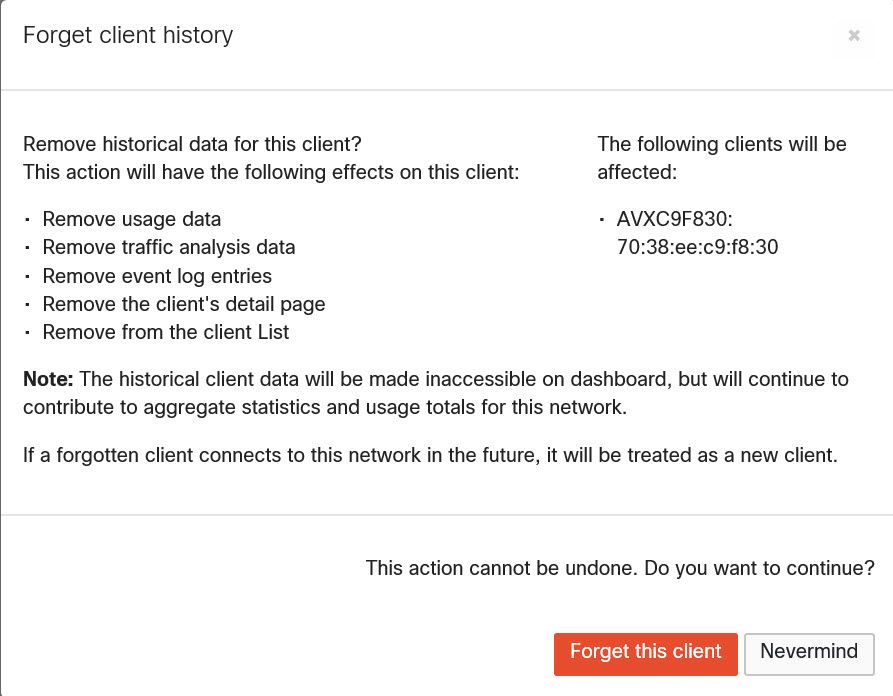
Task: Click the bold Note: label
Action: pos(48,380)
